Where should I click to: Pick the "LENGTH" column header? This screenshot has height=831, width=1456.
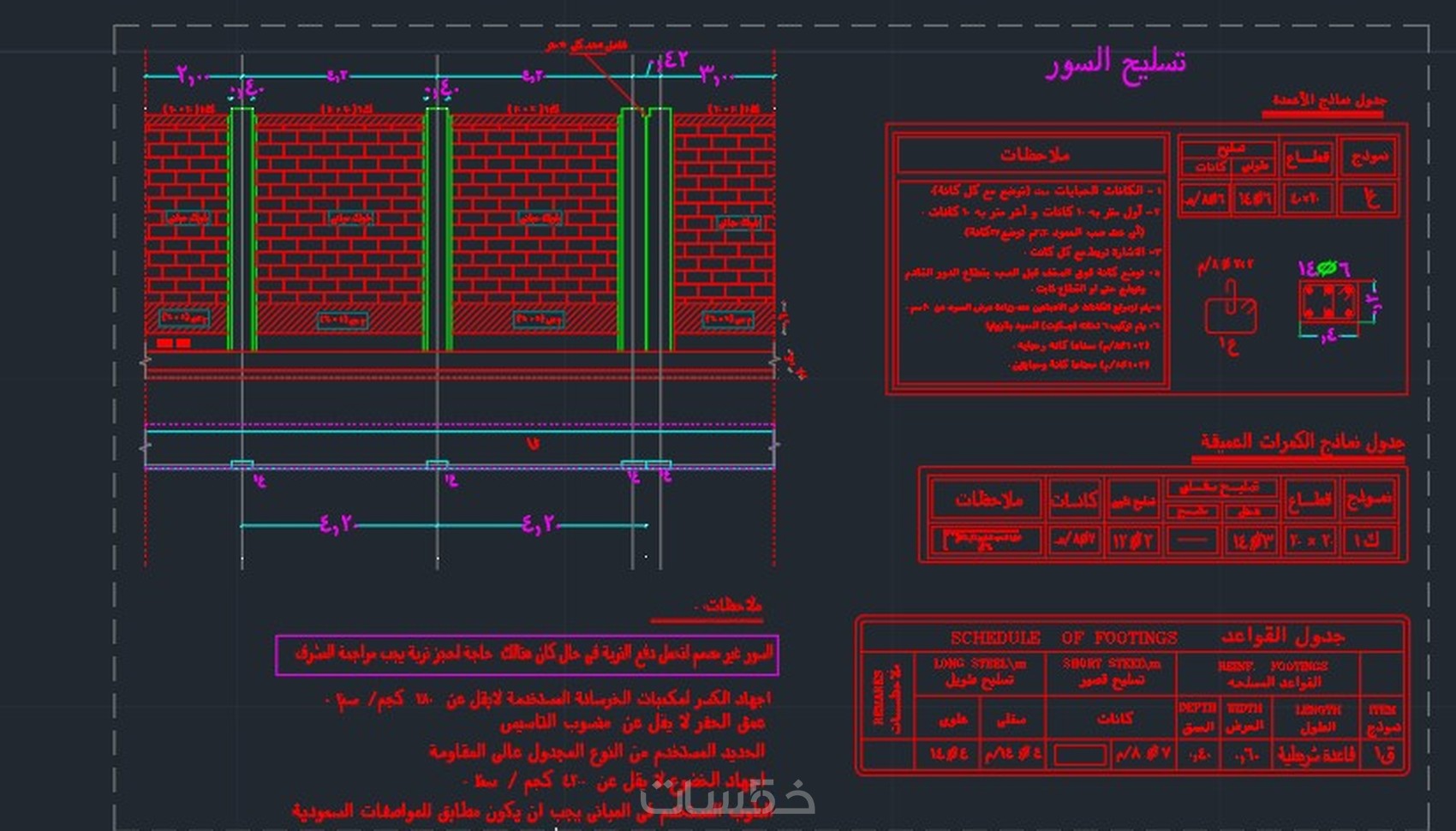click(x=1317, y=709)
